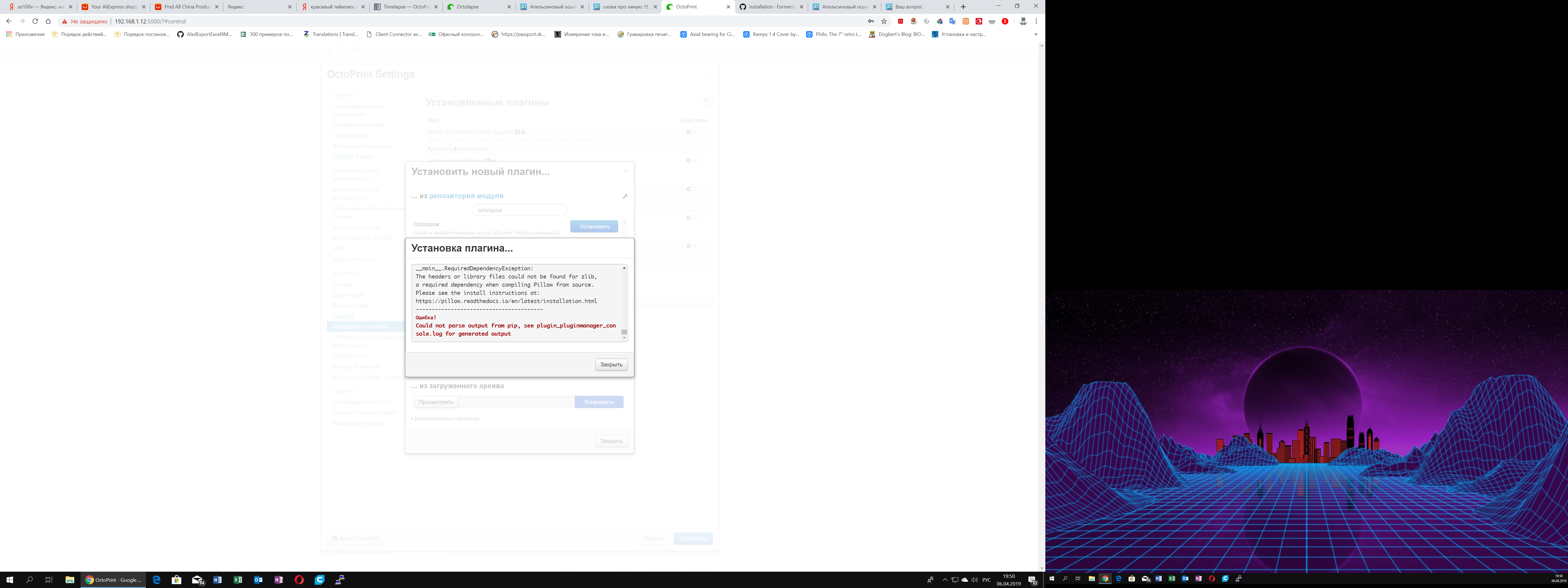The height and width of the screenshot is (588, 1568).
Task: Switch to снова про линукс tab
Action: point(624,7)
